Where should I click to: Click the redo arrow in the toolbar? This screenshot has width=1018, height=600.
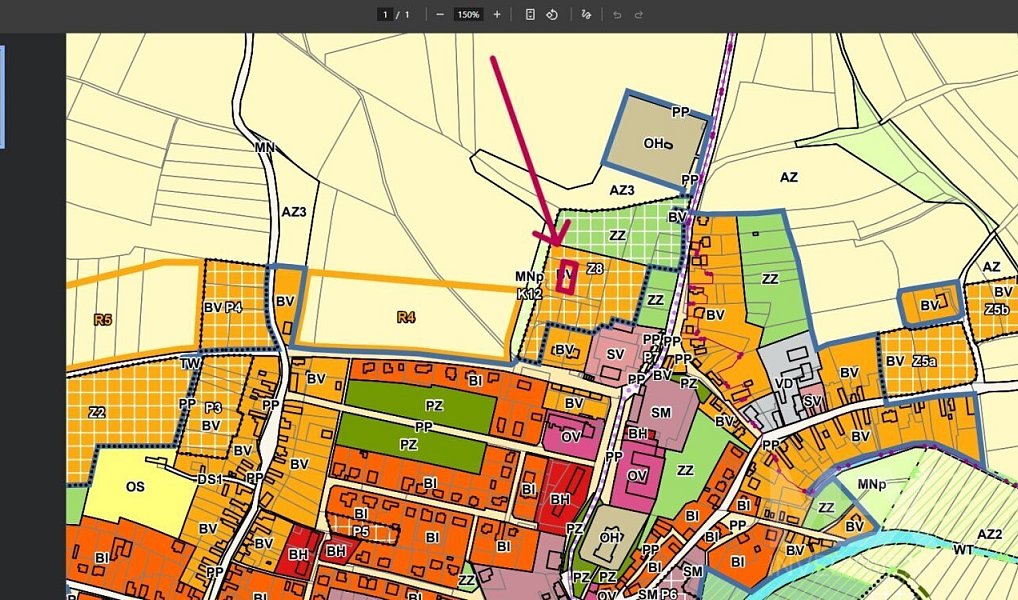coord(639,14)
